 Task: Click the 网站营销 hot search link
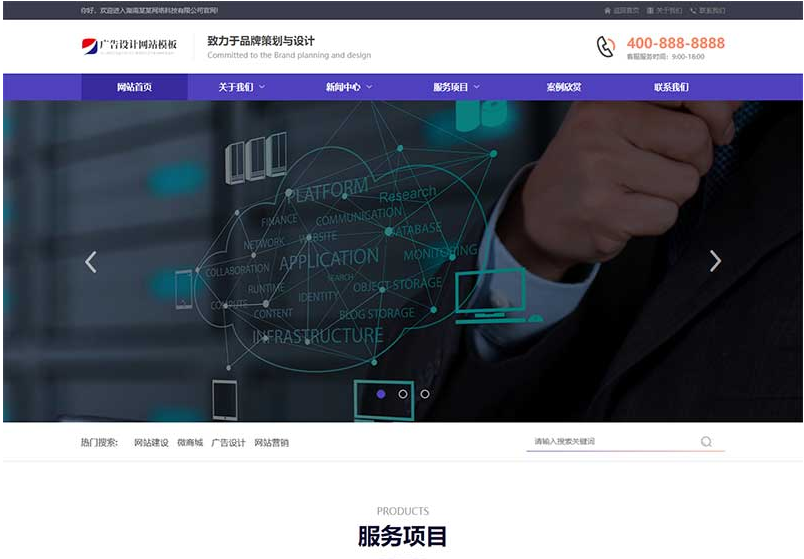click(272, 443)
